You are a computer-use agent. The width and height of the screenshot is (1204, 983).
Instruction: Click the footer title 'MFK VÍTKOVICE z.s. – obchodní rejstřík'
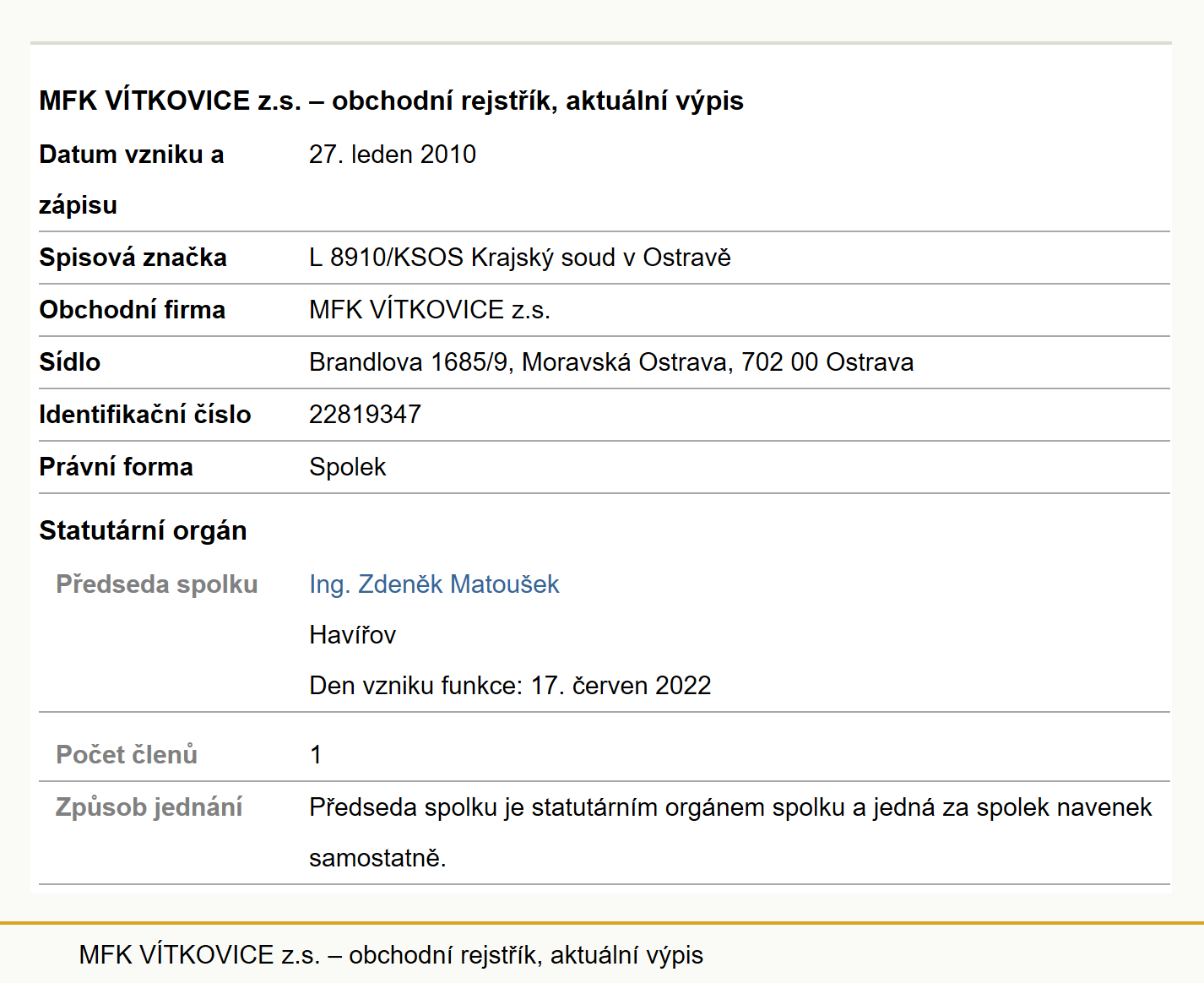point(308,955)
